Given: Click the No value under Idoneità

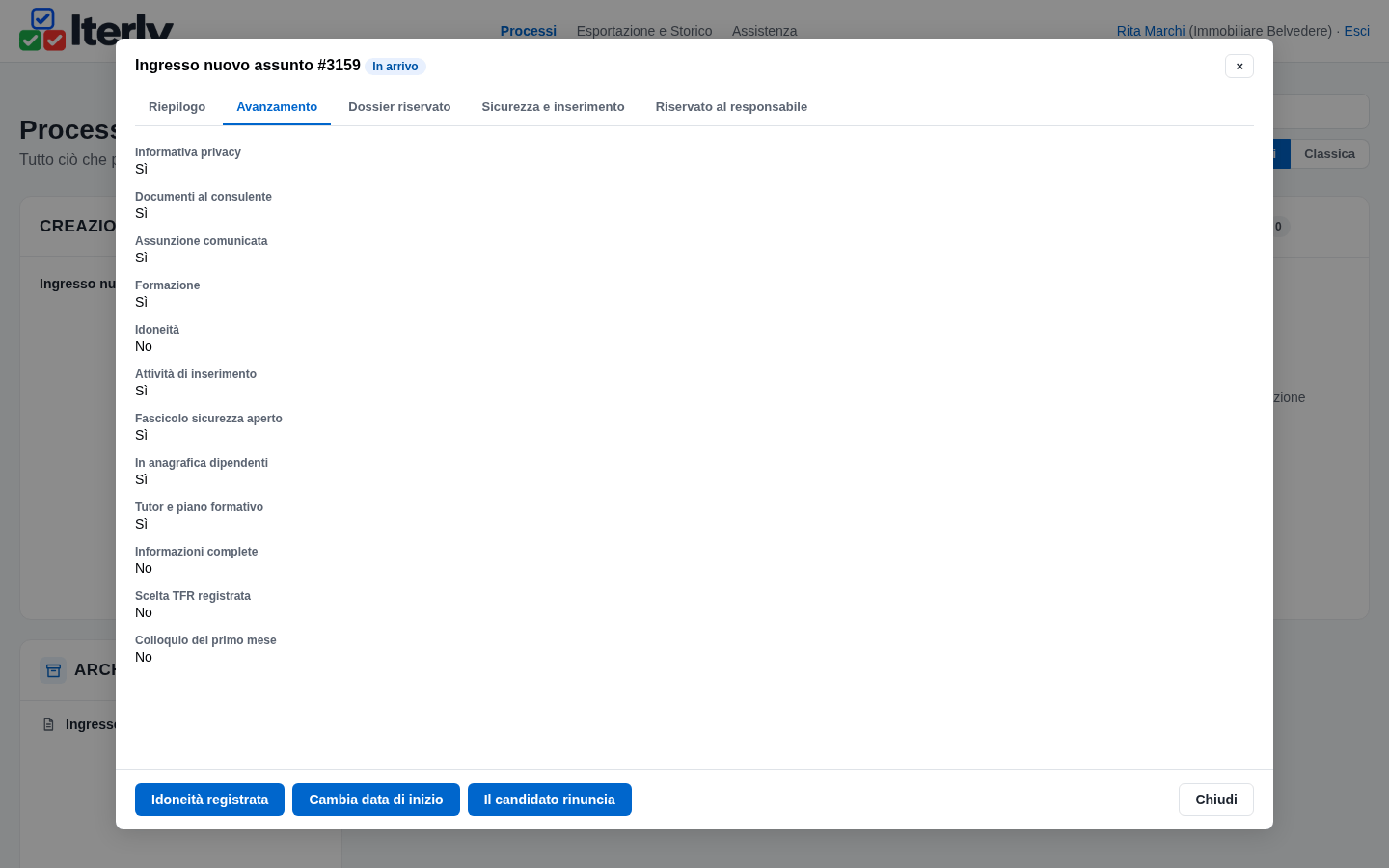Looking at the screenshot, I should 144,346.
